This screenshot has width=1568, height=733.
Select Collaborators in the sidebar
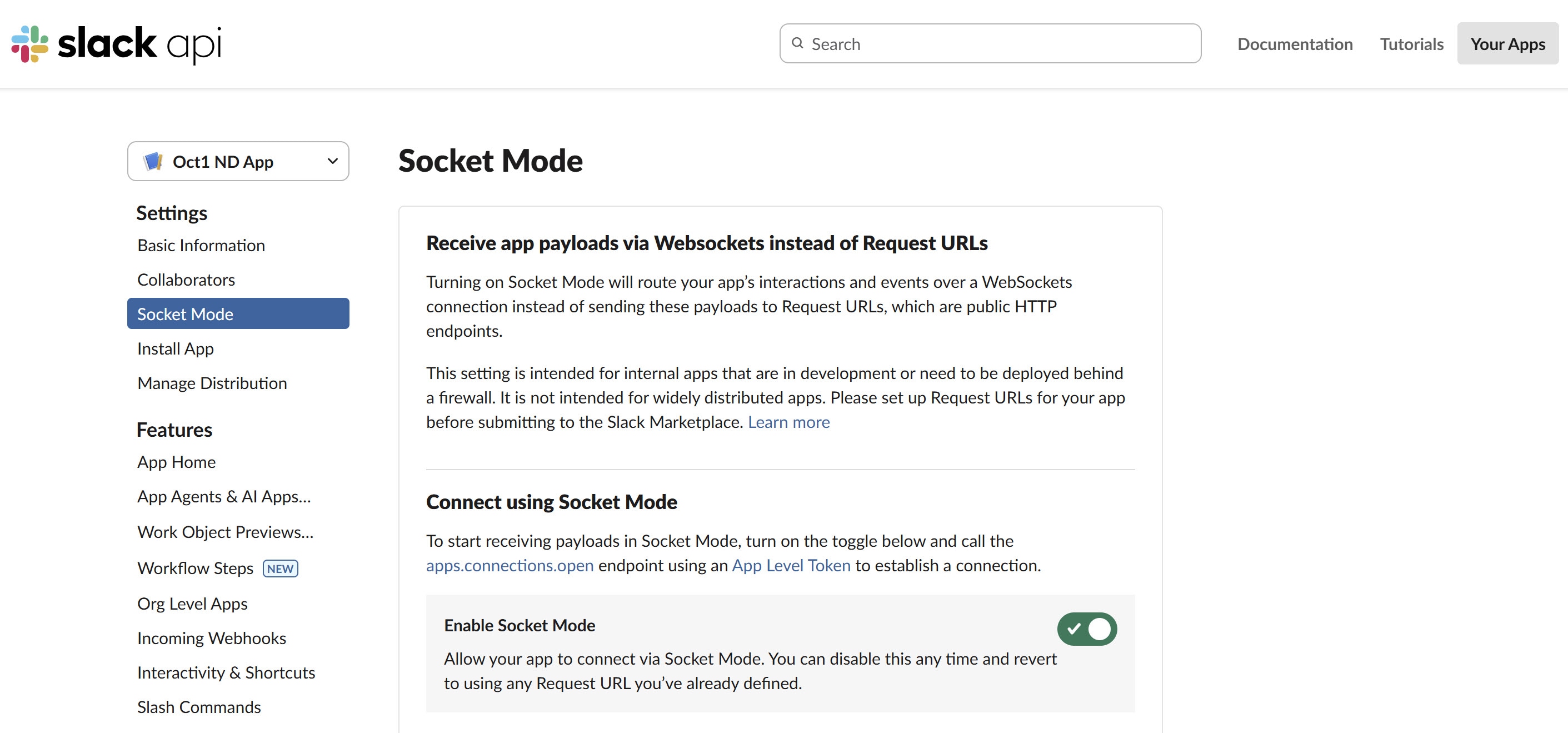[186, 280]
